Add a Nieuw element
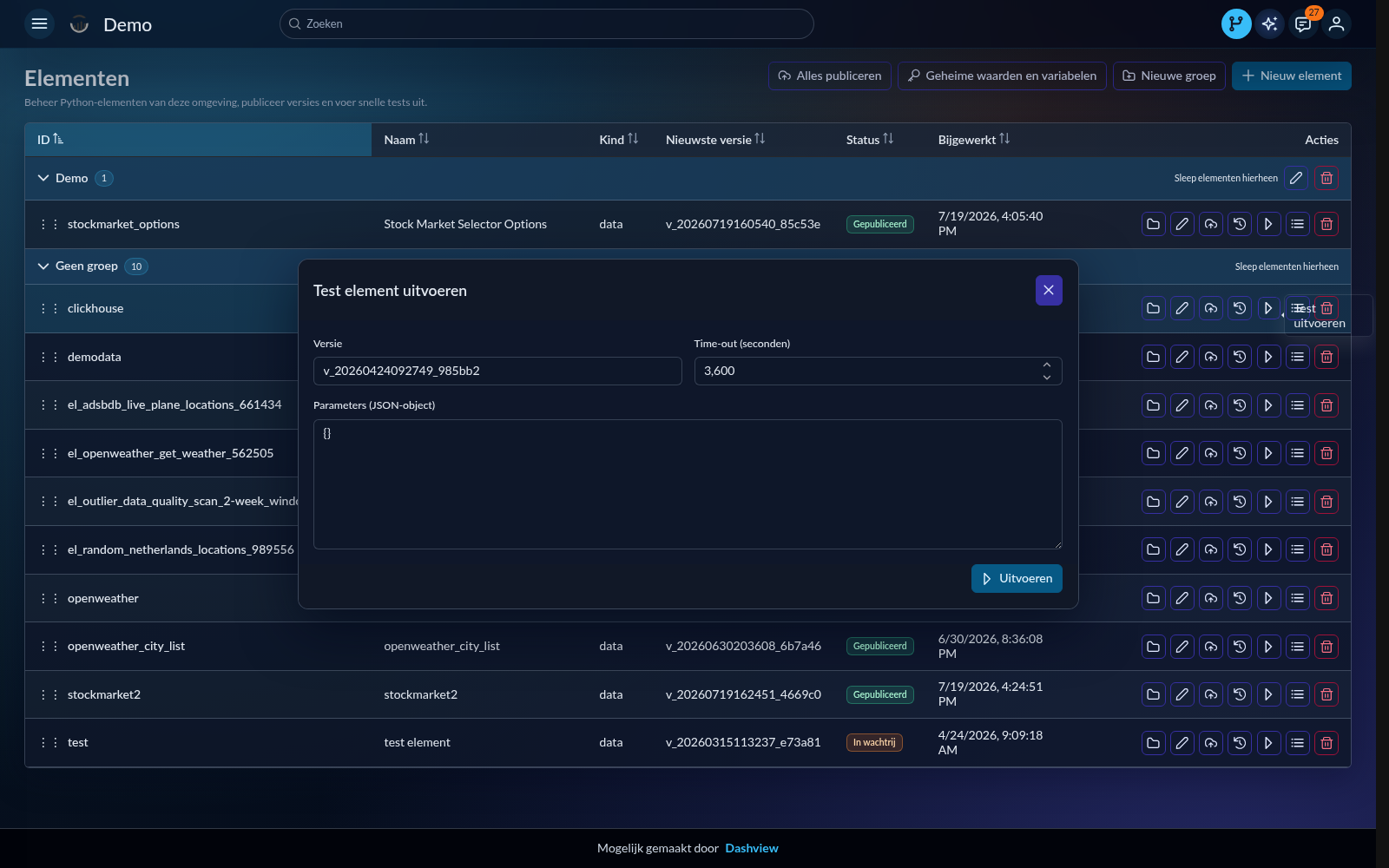The height and width of the screenshot is (868, 1389). [x=1292, y=76]
